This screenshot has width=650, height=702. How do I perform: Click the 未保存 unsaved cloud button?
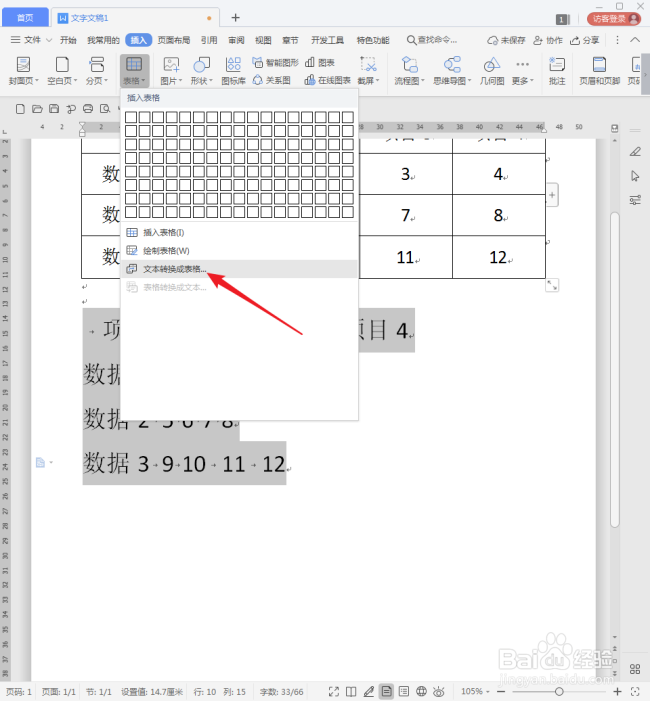pyautogui.click(x=506, y=40)
